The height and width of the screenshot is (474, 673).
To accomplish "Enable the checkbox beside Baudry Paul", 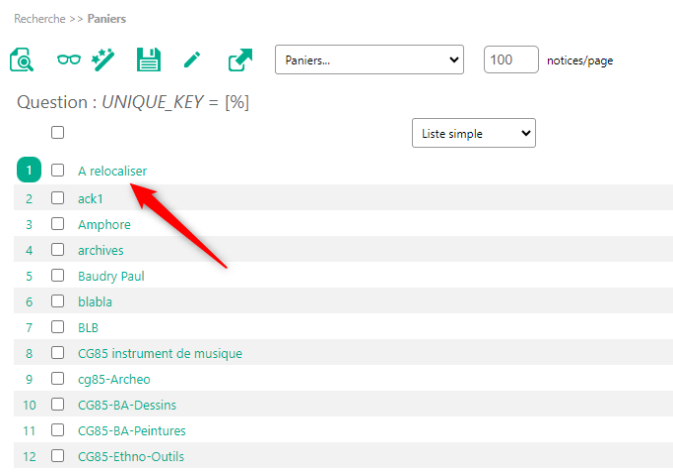I will pos(58,276).
